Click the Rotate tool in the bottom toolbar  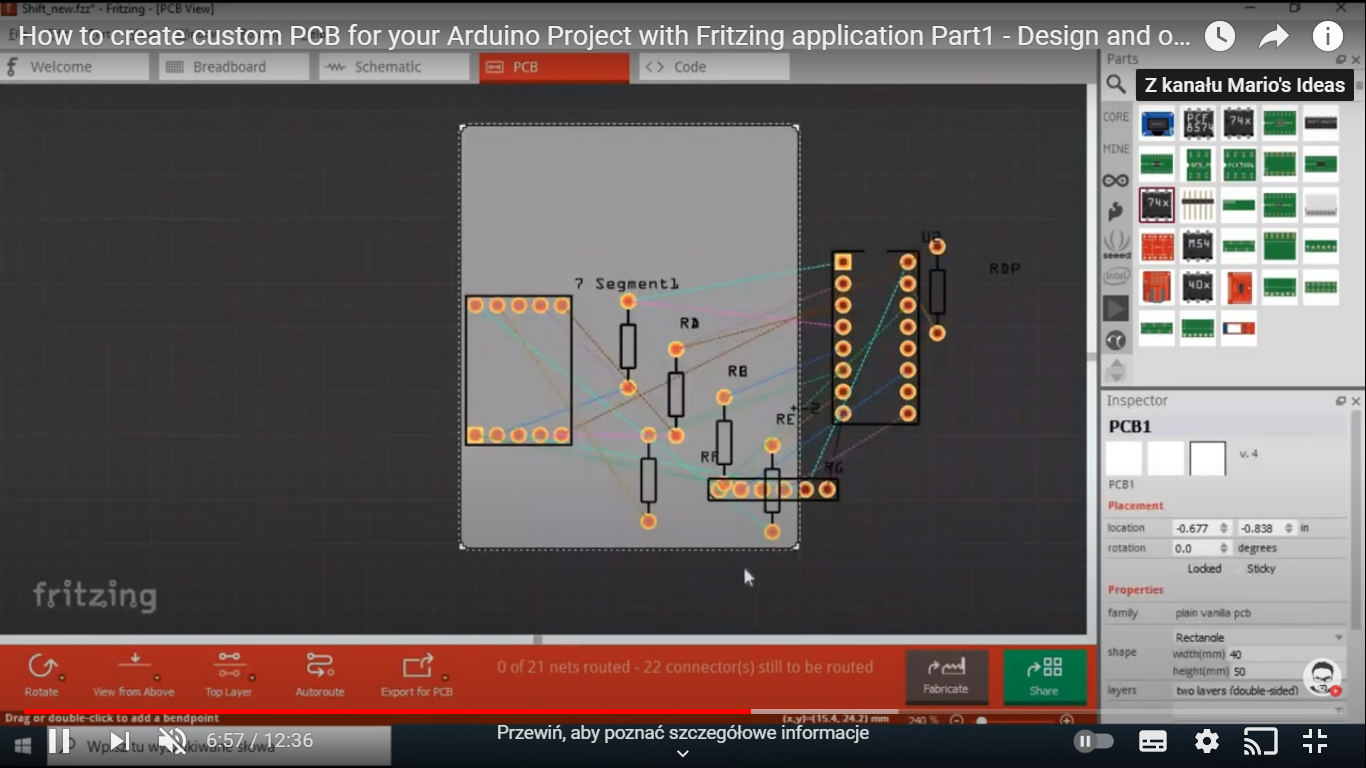[42, 674]
